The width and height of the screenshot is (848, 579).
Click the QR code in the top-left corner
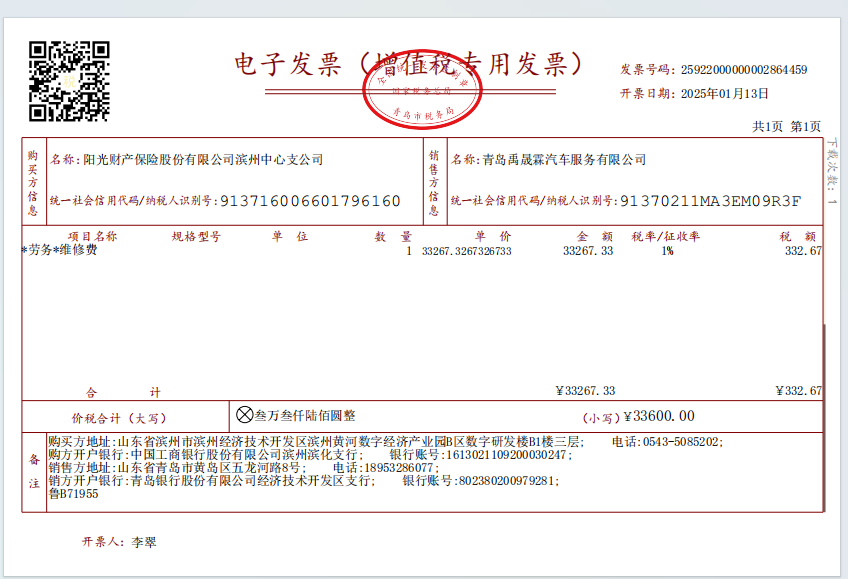point(68,81)
